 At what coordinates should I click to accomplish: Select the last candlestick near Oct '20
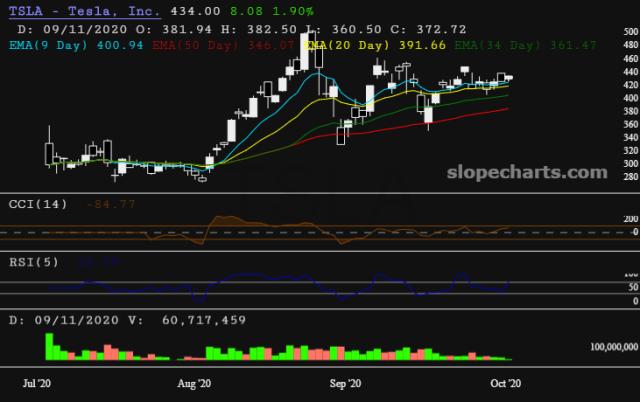tap(509, 78)
